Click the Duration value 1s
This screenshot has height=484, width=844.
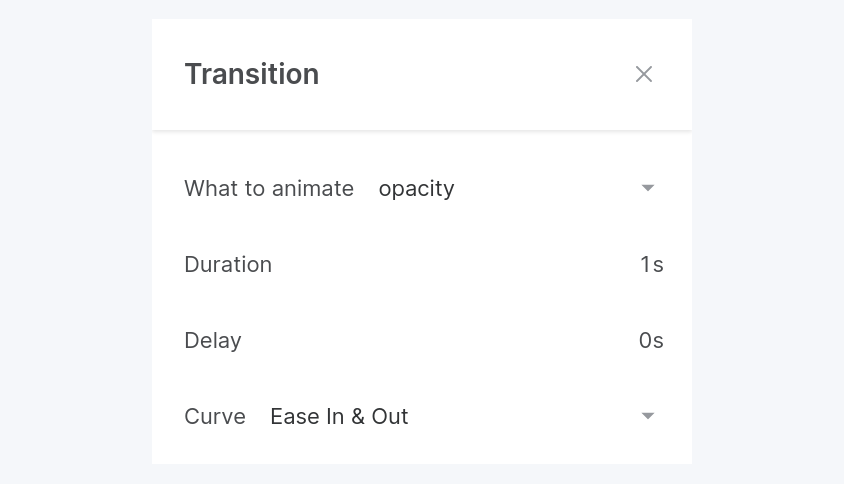[651, 265]
